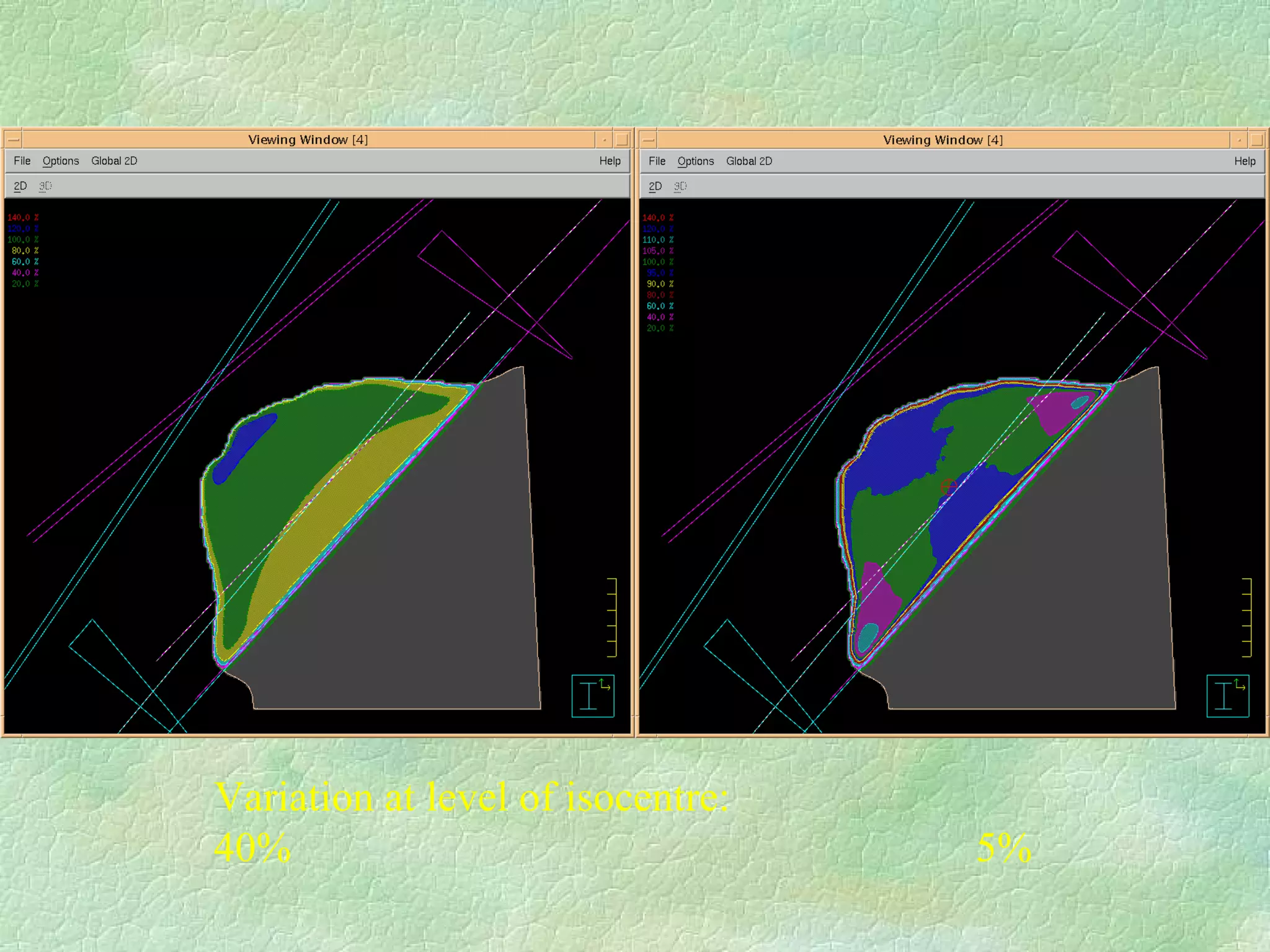Open window menu button of left Viewing Window
1270x952 pixels.
tap(13, 139)
